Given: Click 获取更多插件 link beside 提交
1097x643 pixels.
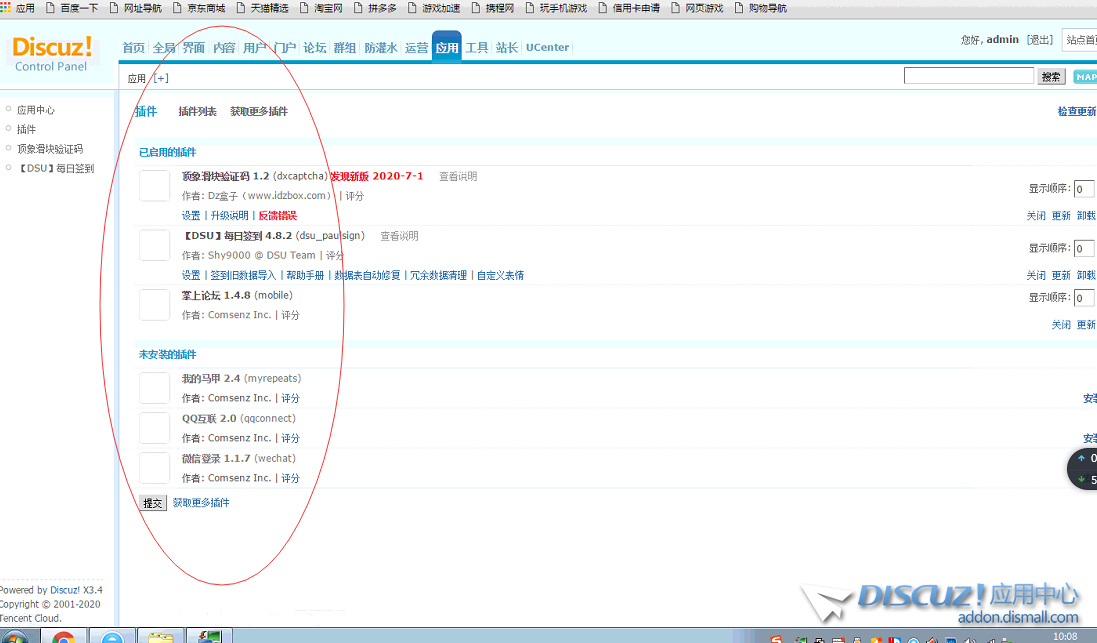Looking at the screenshot, I should pyautogui.click(x=201, y=502).
